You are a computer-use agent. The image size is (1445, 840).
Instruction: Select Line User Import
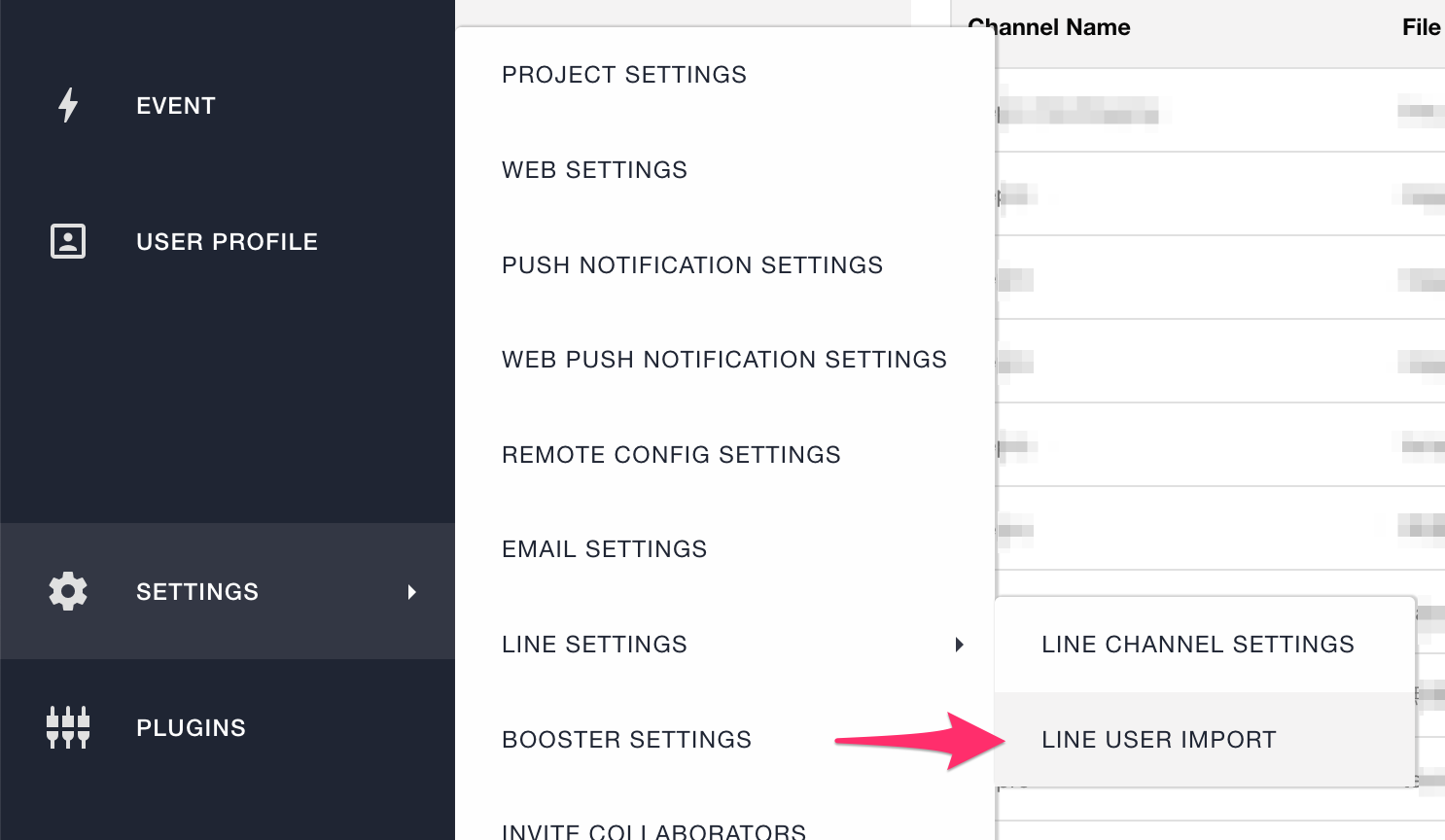1158,740
